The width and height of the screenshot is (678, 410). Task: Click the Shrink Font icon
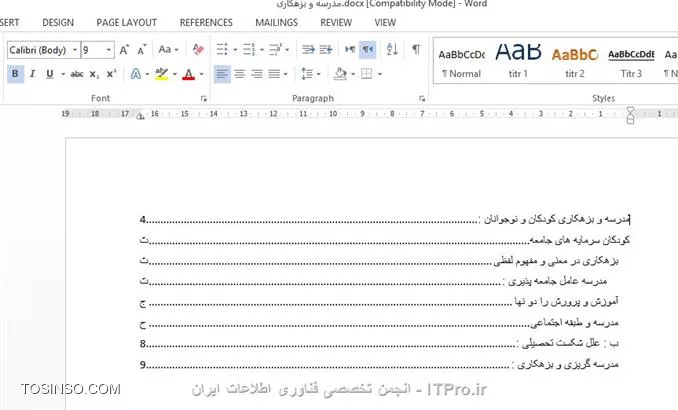[142, 50]
